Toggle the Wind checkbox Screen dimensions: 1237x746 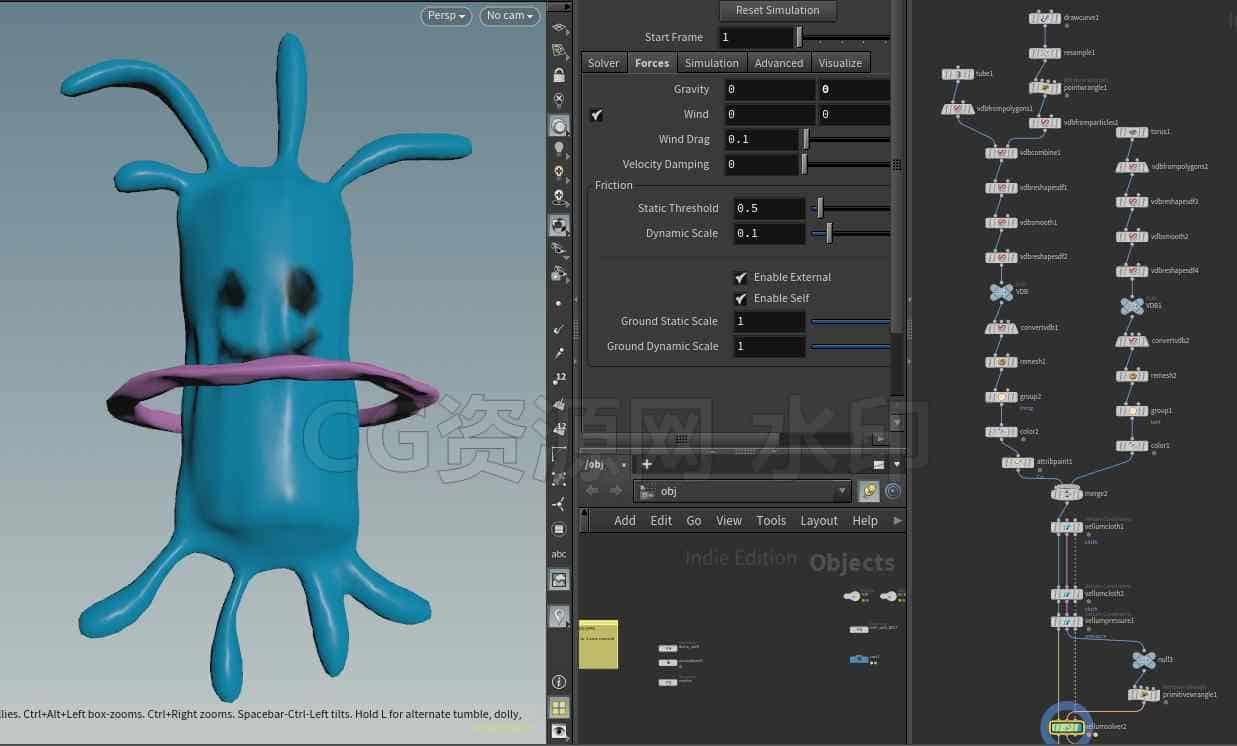pyautogui.click(x=597, y=115)
